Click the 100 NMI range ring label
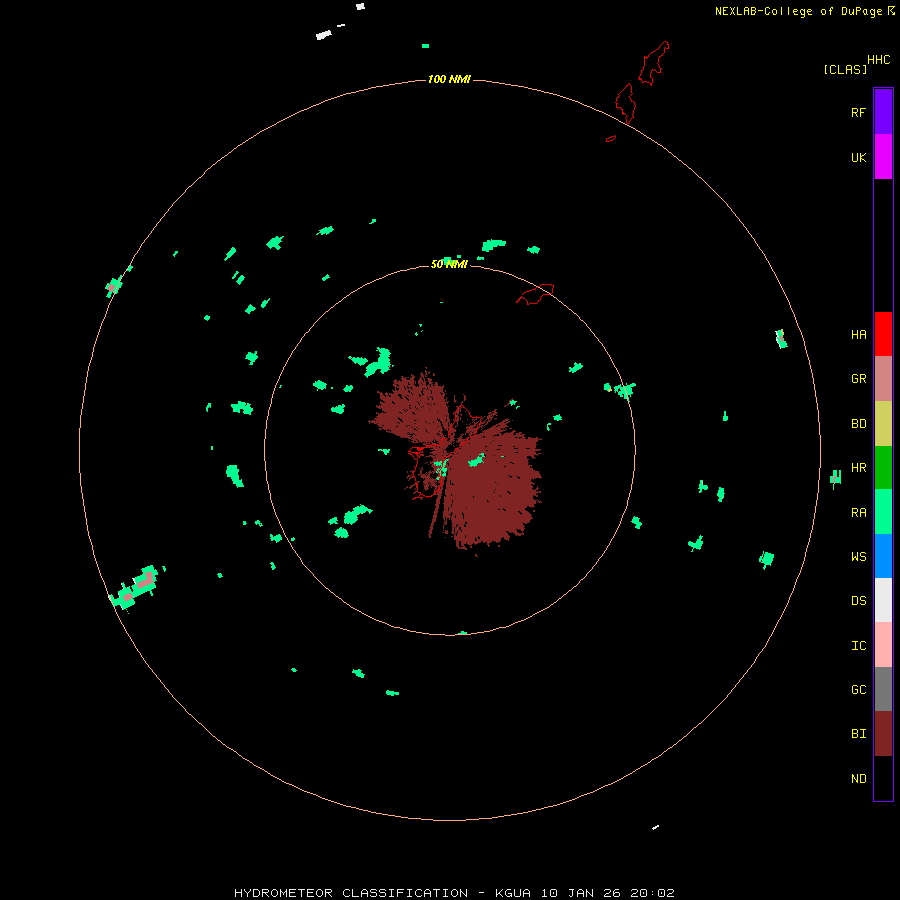This screenshot has width=900, height=900. 449,79
